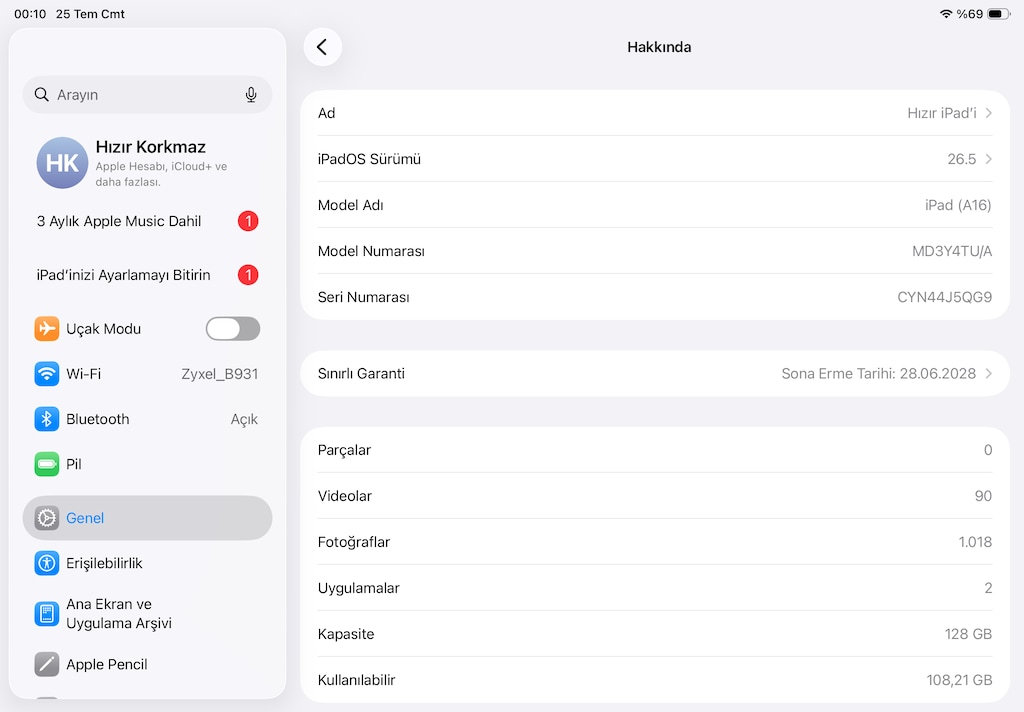The width and height of the screenshot is (1024, 712).
Task: Tap the warranty expiry date 28.06.2028
Action: click(937, 374)
